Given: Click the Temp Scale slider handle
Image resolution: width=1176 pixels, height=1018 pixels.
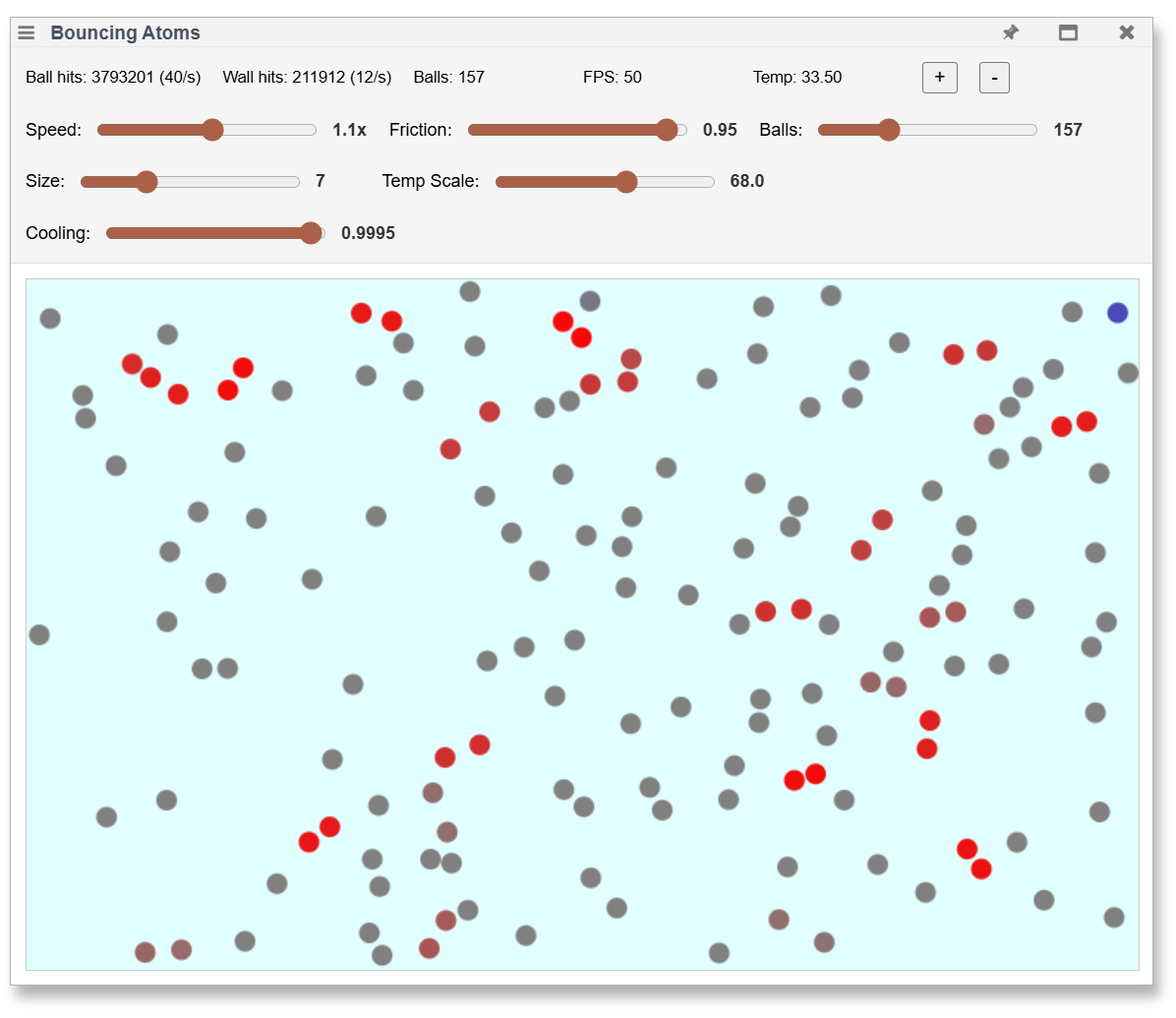Looking at the screenshot, I should point(626,182).
